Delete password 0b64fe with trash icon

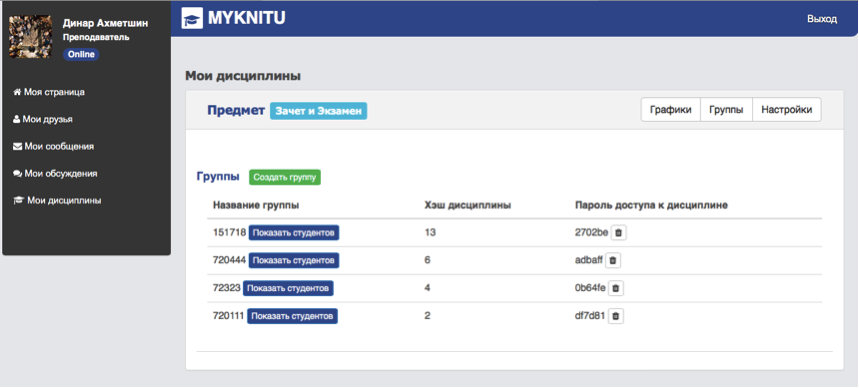coord(616,288)
